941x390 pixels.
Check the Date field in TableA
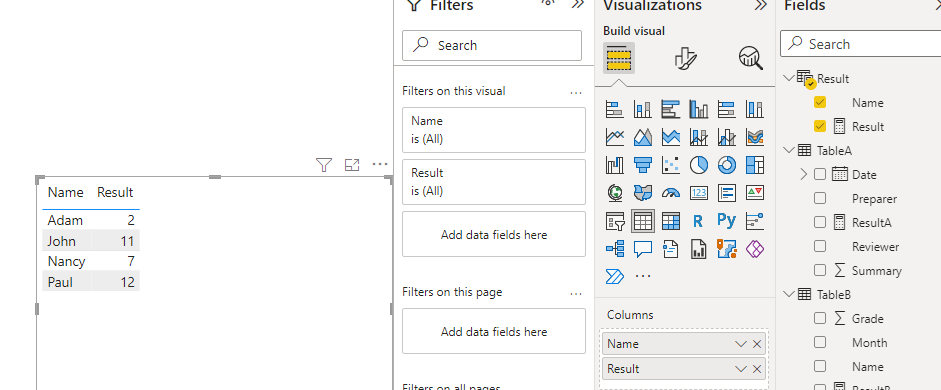pos(820,175)
